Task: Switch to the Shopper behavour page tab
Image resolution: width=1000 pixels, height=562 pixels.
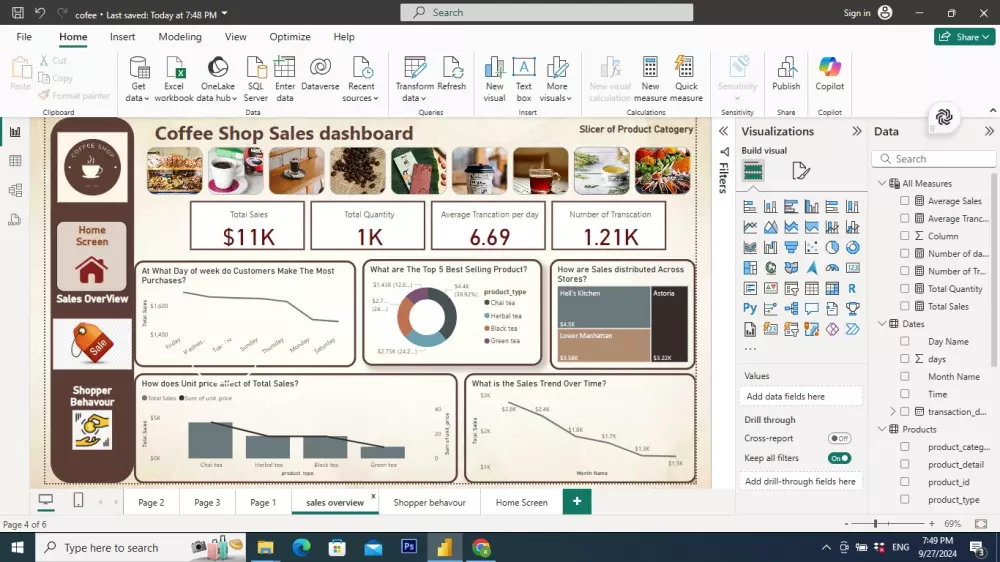Action: (x=429, y=503)
